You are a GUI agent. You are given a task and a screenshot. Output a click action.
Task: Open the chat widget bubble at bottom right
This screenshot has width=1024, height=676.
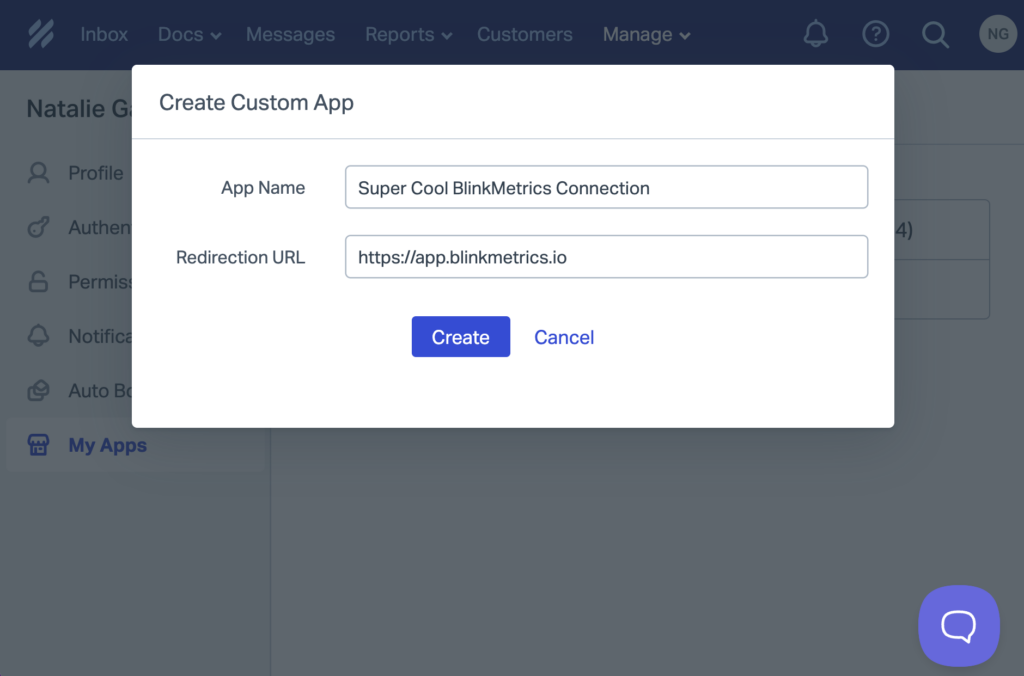tap(958, 626)
